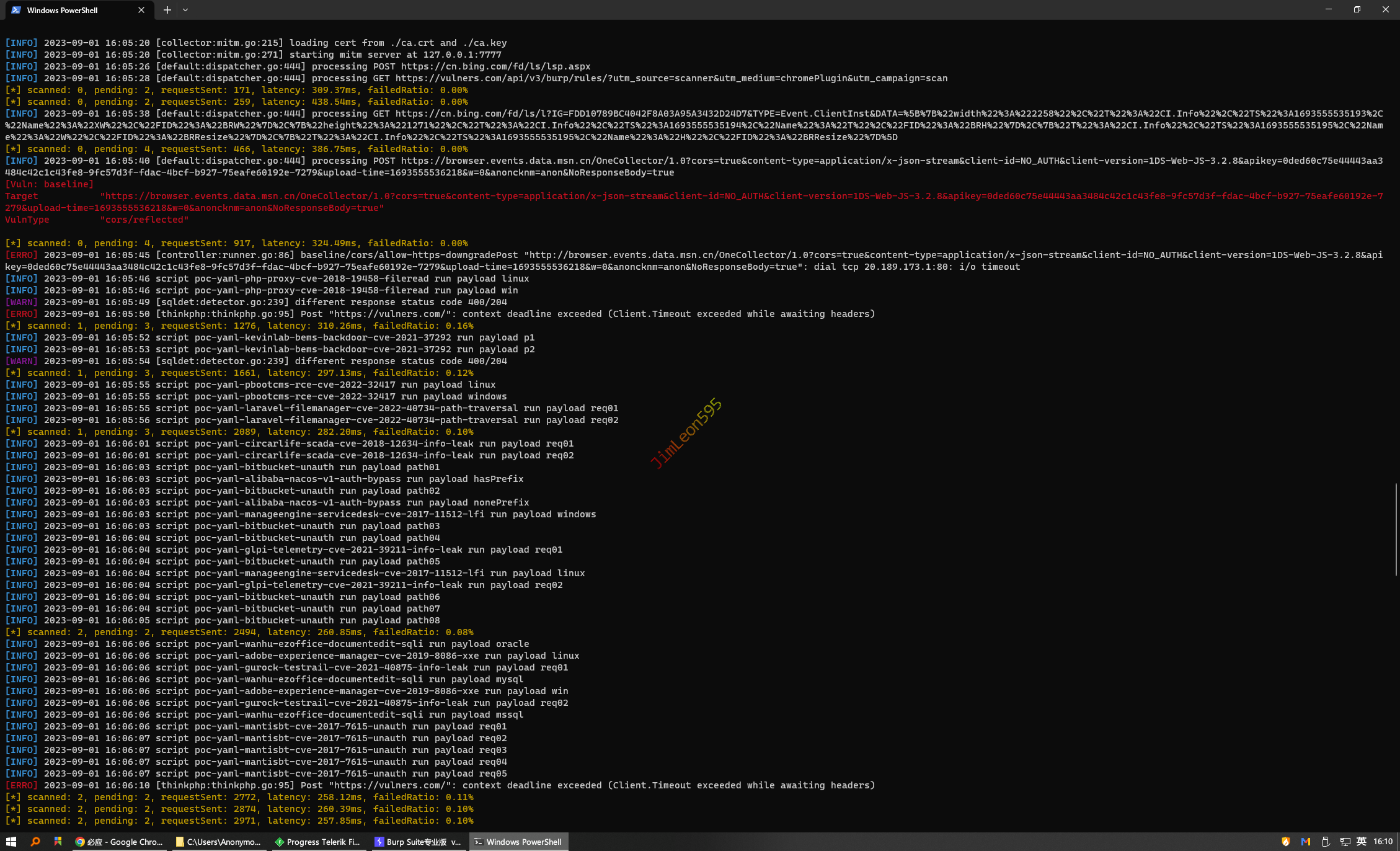This screenshot has height=851, width=1400.
Task: Toggle the 英 input language indicator
Action: pos(1362,842)
